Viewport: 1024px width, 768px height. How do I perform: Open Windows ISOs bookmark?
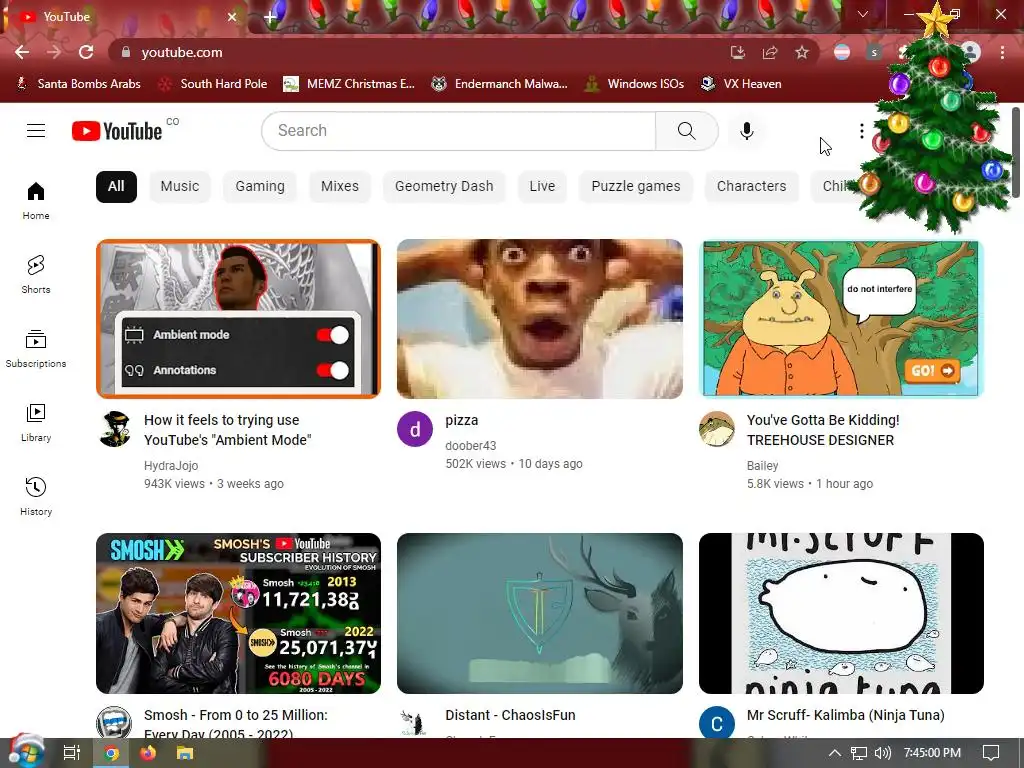[634, 84]
